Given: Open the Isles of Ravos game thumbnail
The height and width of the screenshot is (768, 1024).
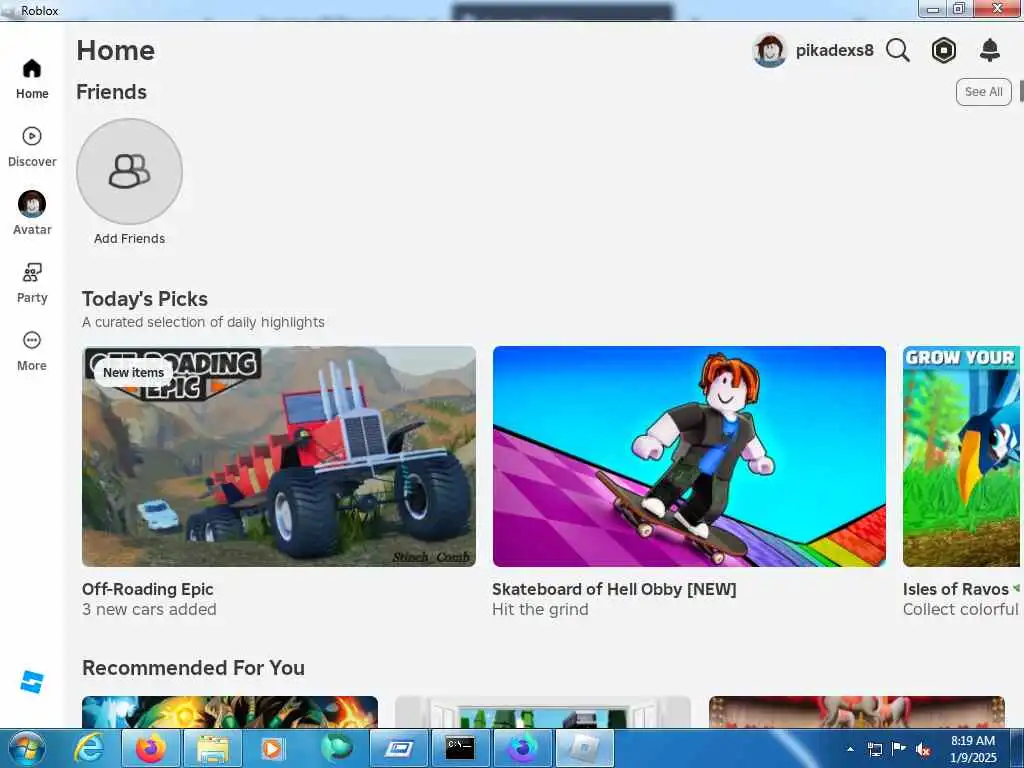Looking at the screenshot, I should (961, 456).
